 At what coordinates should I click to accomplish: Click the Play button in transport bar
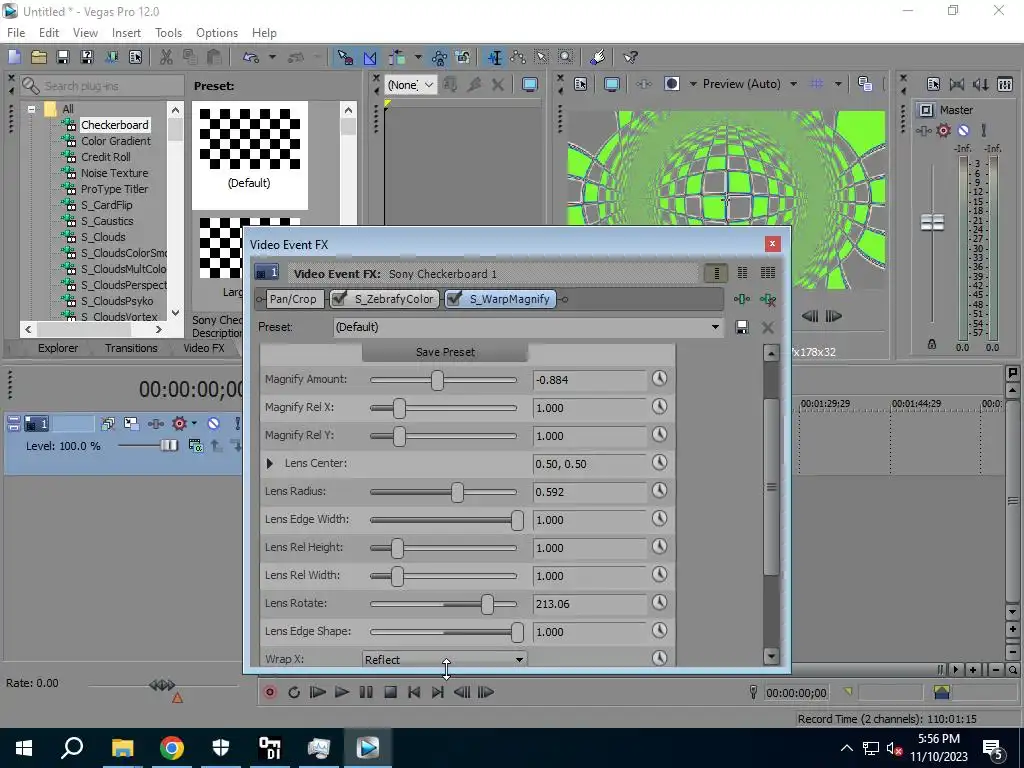click(x=342, y=692)
